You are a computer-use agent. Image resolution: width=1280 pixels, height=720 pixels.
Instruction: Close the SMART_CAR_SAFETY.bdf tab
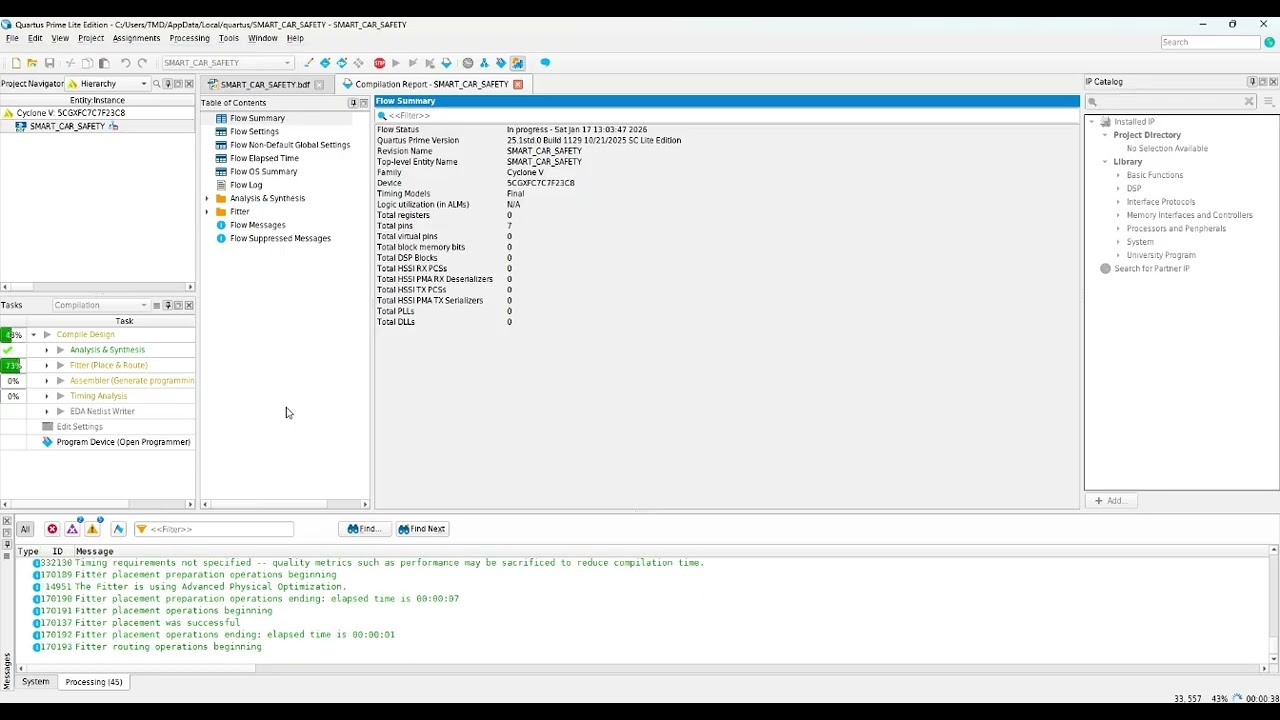pyautogui.click(x=319, y=85)
